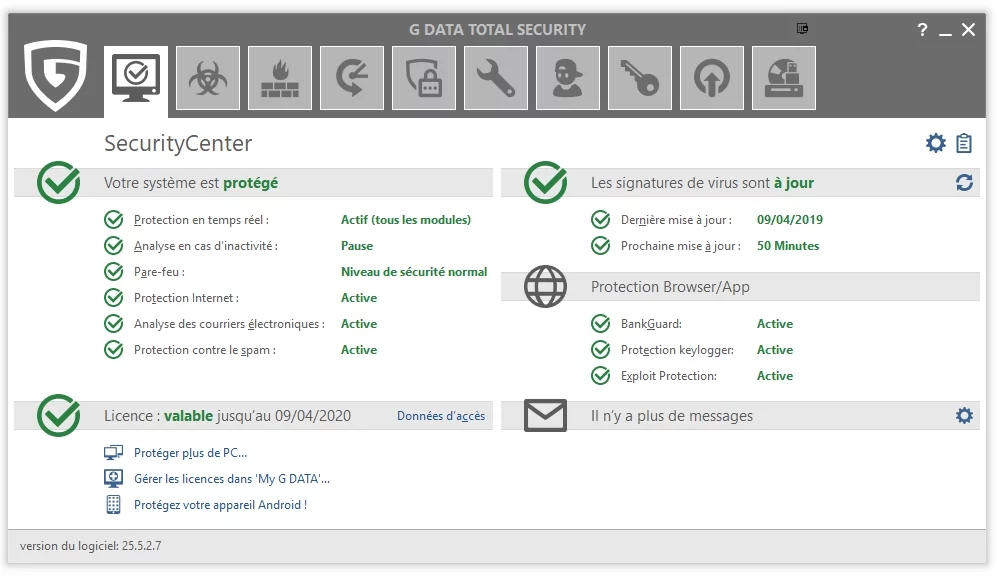Click the license status green check
This screenshot has width=997, height=576.
tap(58, 415)
